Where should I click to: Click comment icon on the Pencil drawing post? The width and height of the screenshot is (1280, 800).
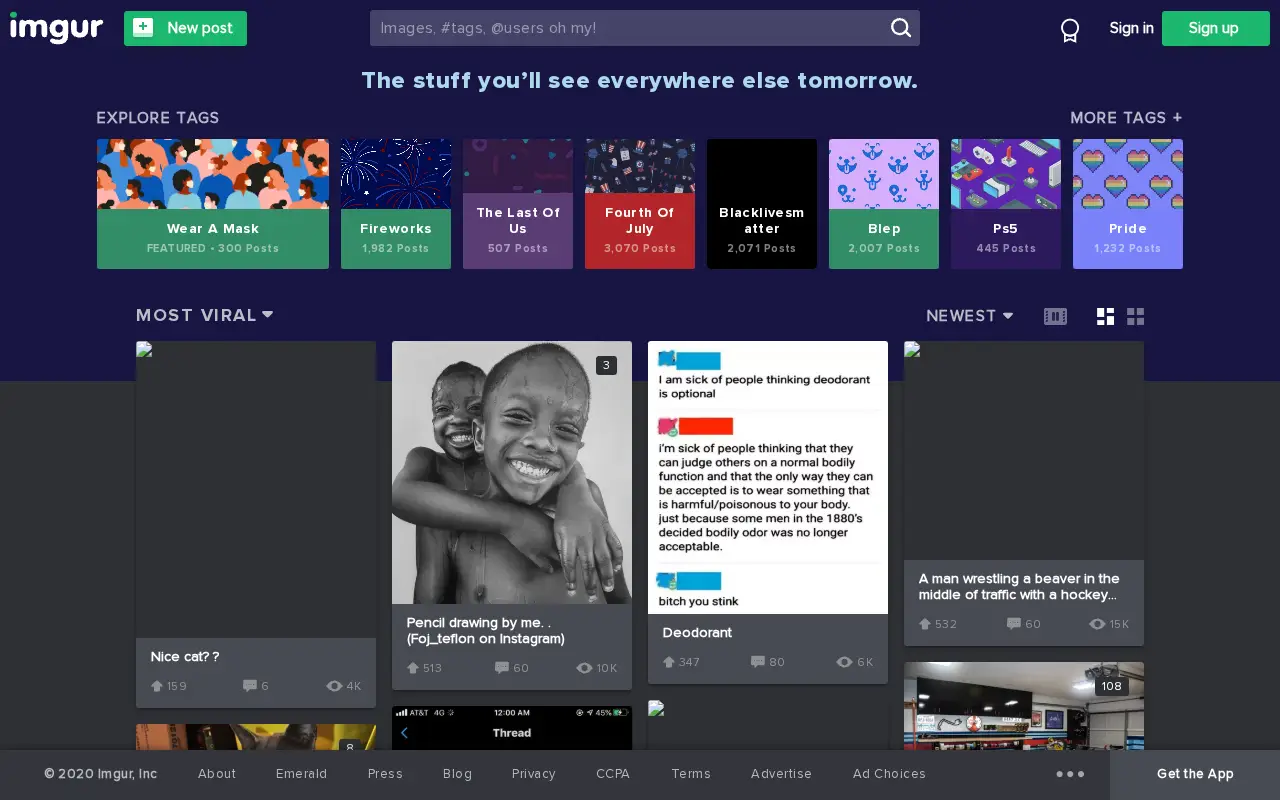[x=502, y=668]
